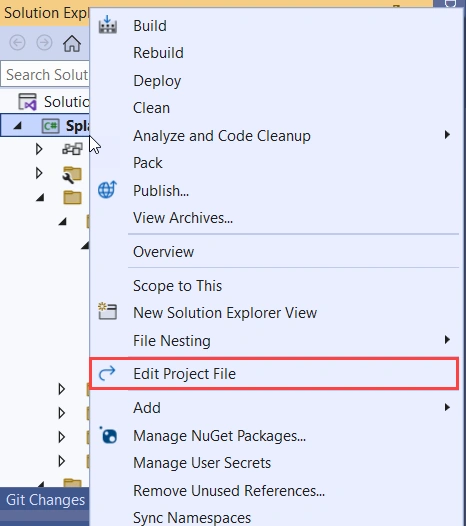Screen dimensions: 466x526
Task: Click the back arrow in Solution Explorer toolbar
Action: (17, 43)
